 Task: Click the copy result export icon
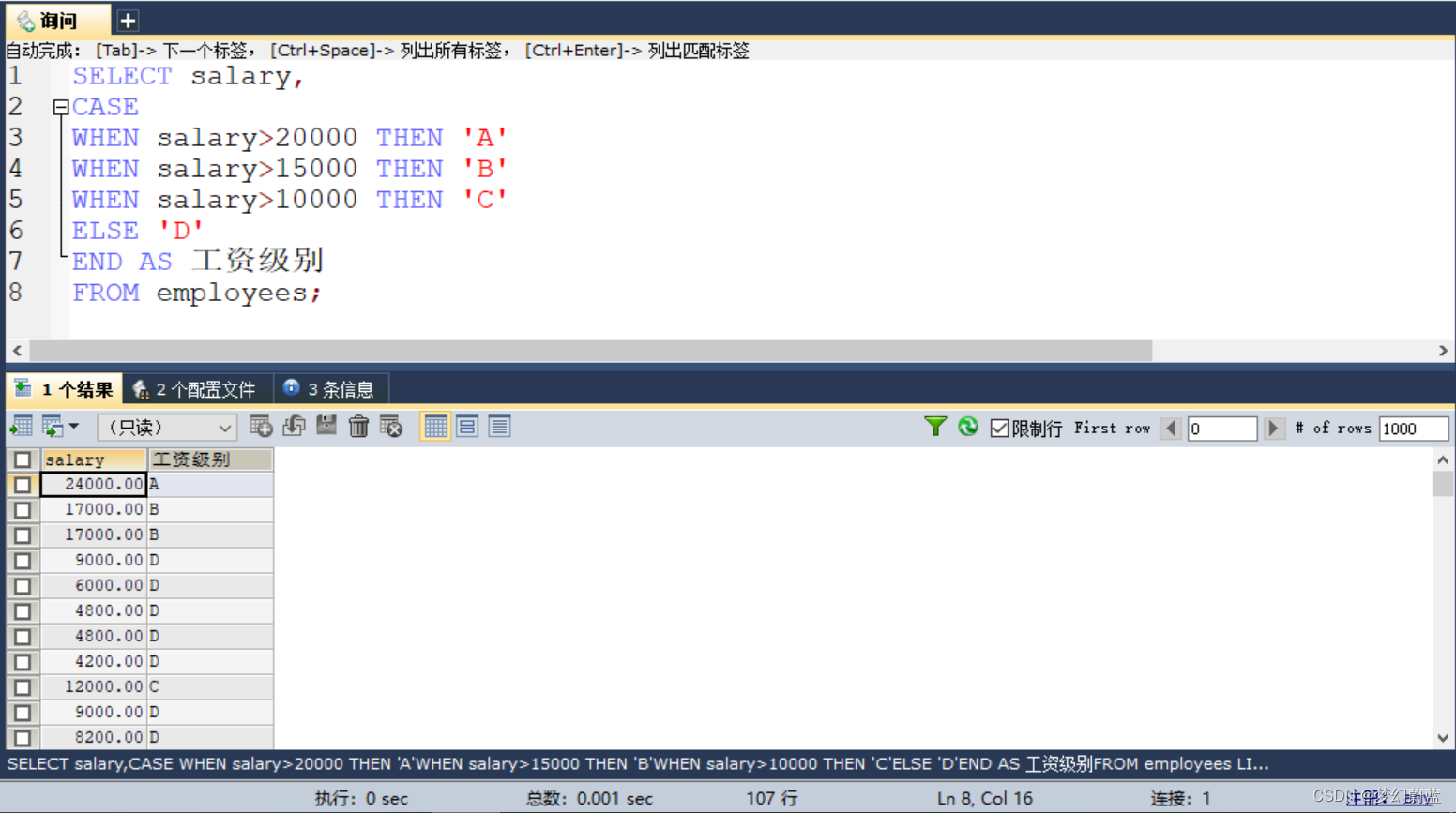53,427
